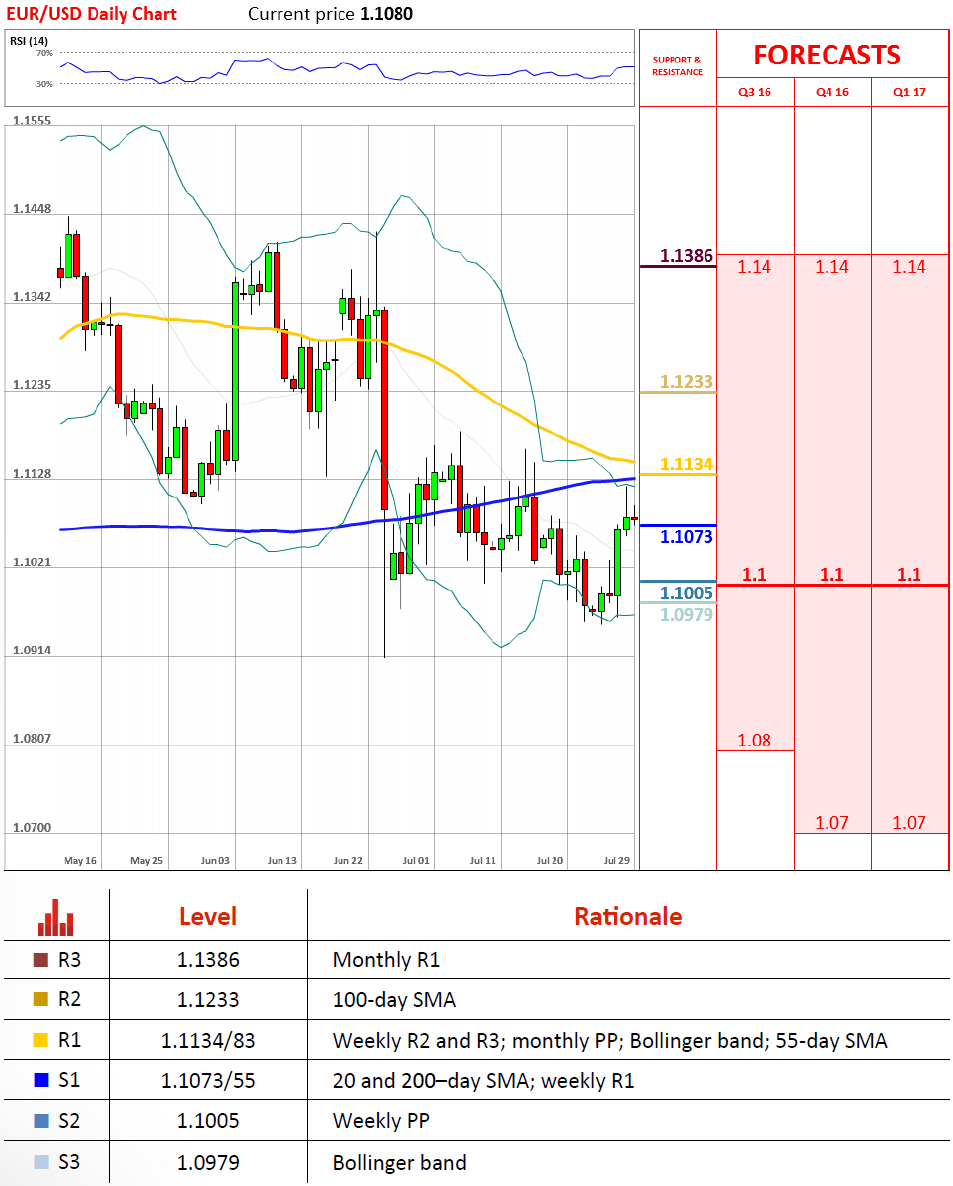Click the 1.1005 support label beside chart

(x=686, y=593)
